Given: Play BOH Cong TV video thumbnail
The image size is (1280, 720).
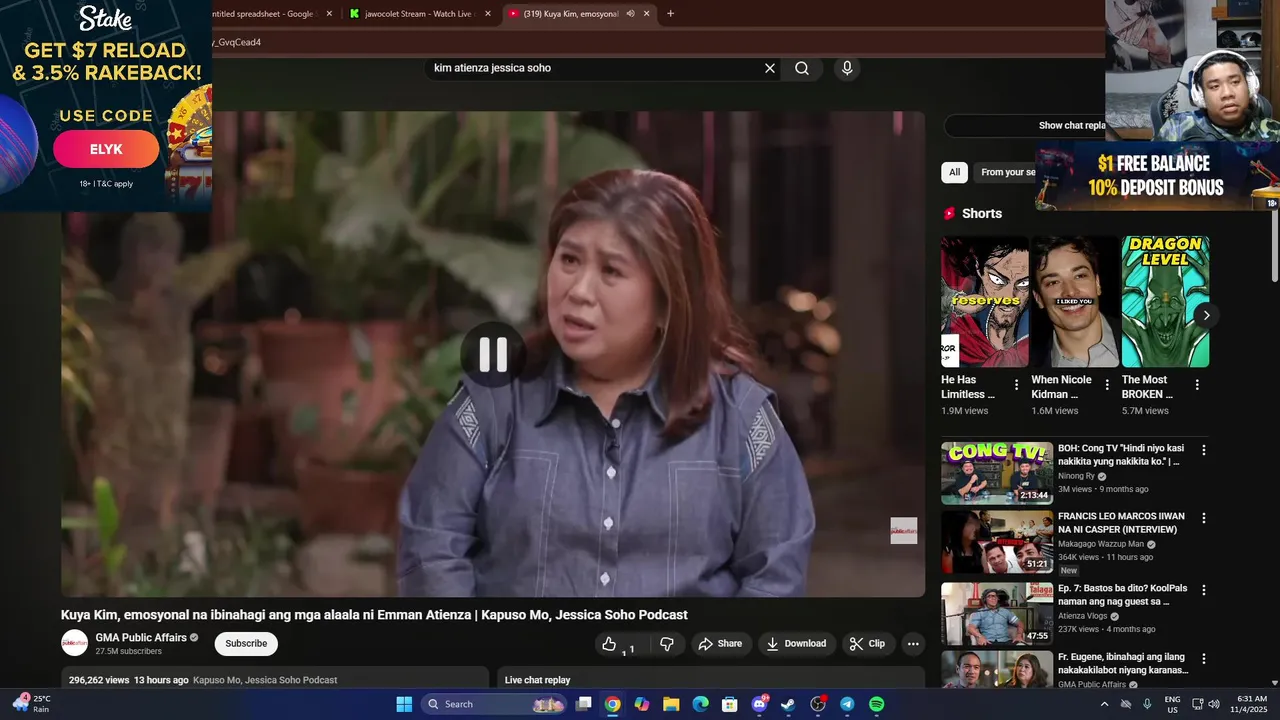Looking at the screenshot, I should [x=997, y=473].
